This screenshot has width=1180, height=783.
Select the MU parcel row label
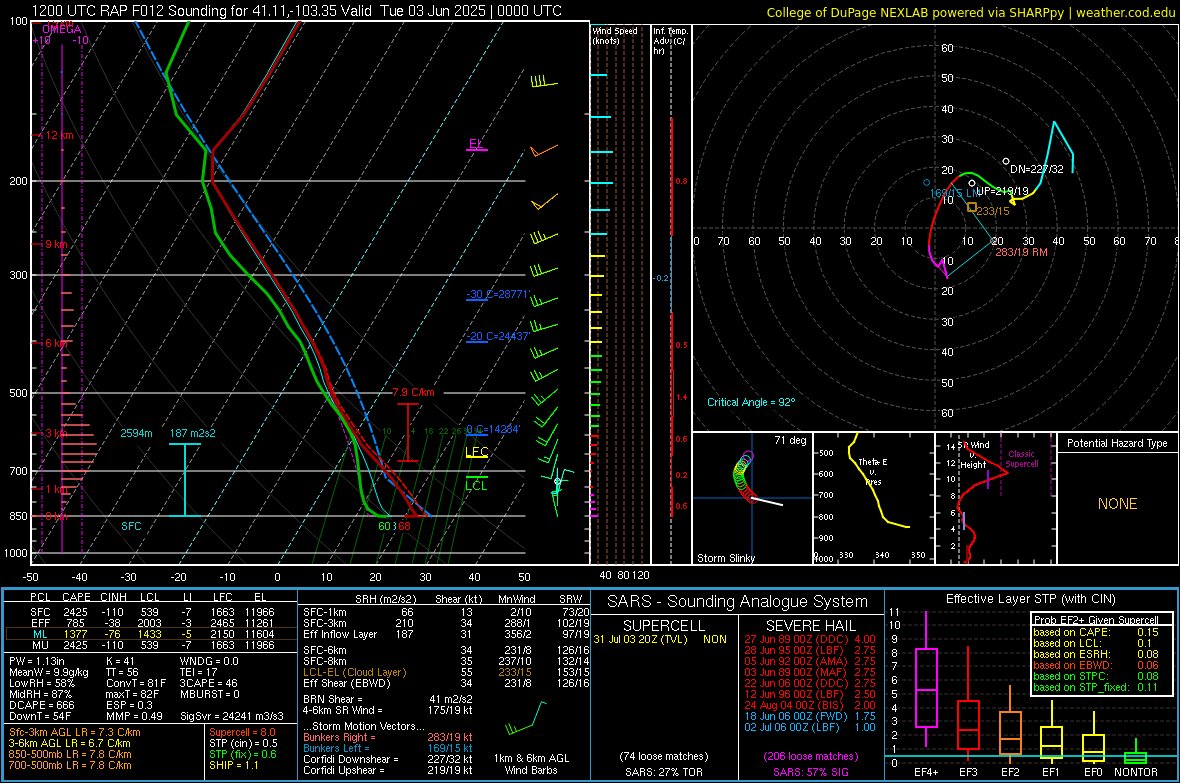click(x=41, y=645)
